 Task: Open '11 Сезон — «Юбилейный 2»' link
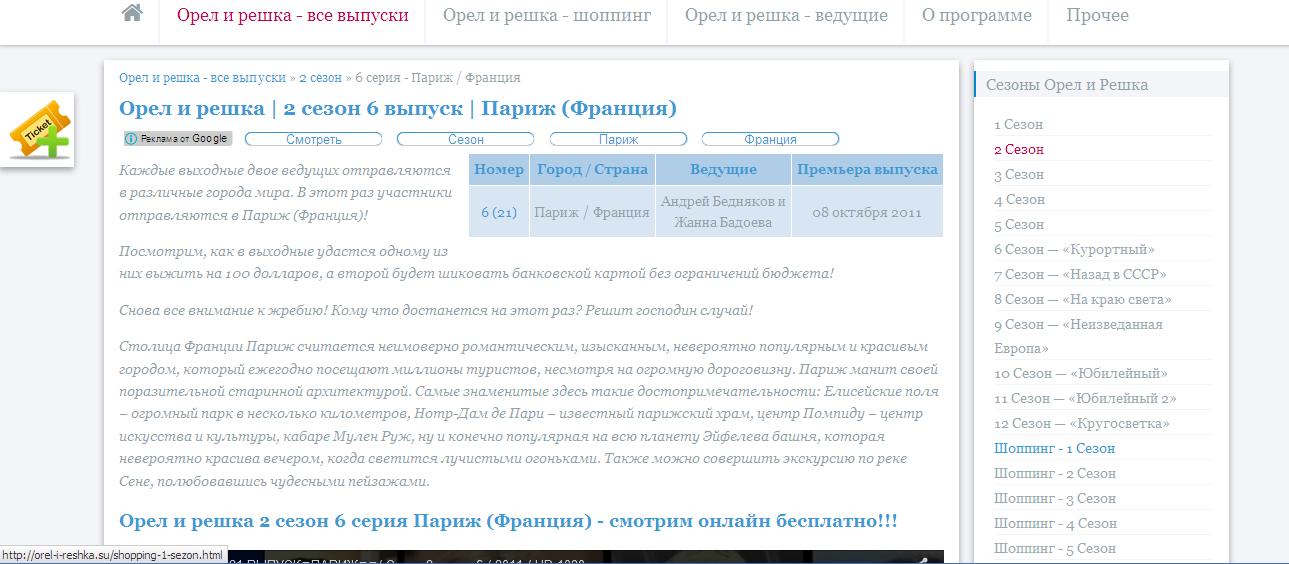(x=1085, y=399)
